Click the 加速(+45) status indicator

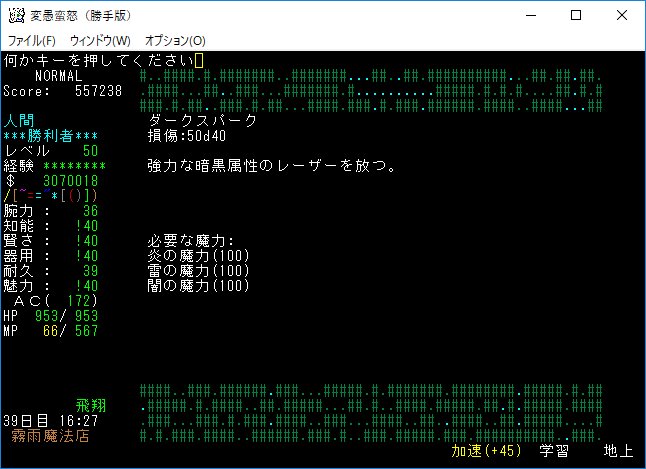pyautogui.click(x=486, y=451)
